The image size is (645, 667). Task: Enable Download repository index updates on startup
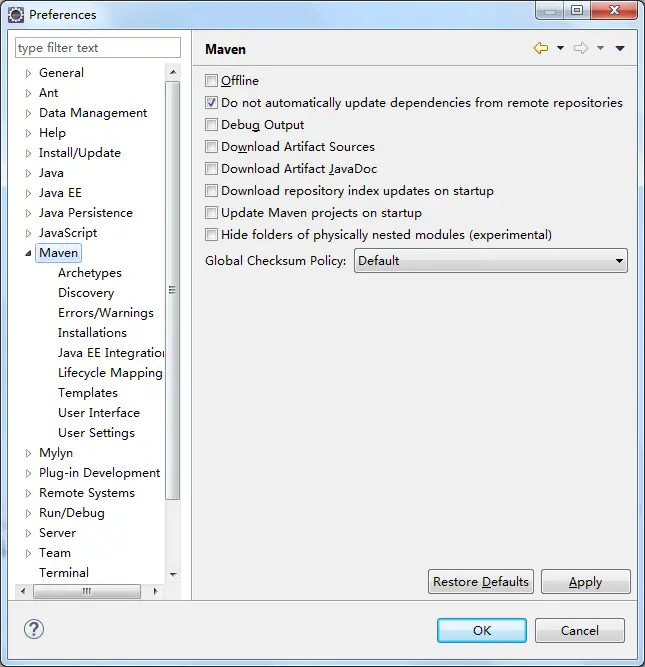pos(211,191)
